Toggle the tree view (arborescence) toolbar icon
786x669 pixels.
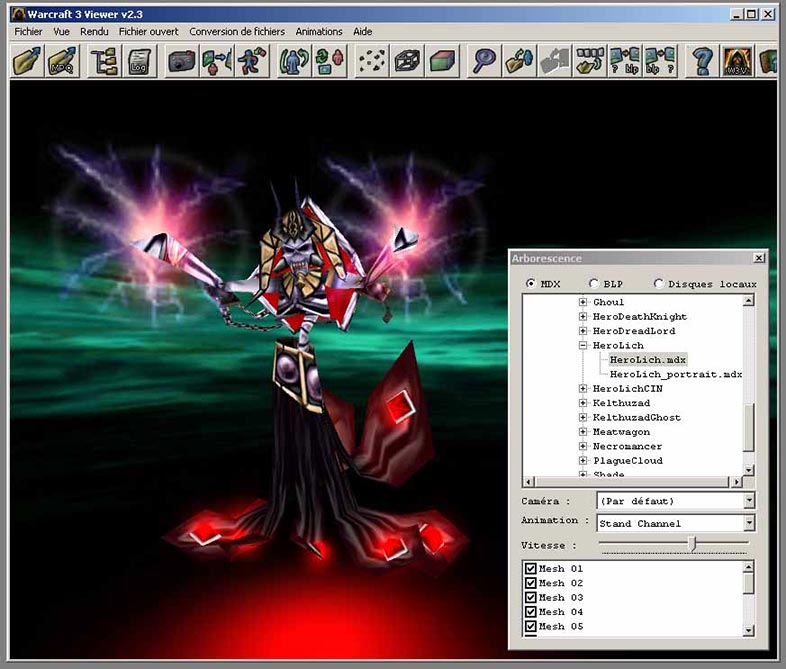click(104, 61)
